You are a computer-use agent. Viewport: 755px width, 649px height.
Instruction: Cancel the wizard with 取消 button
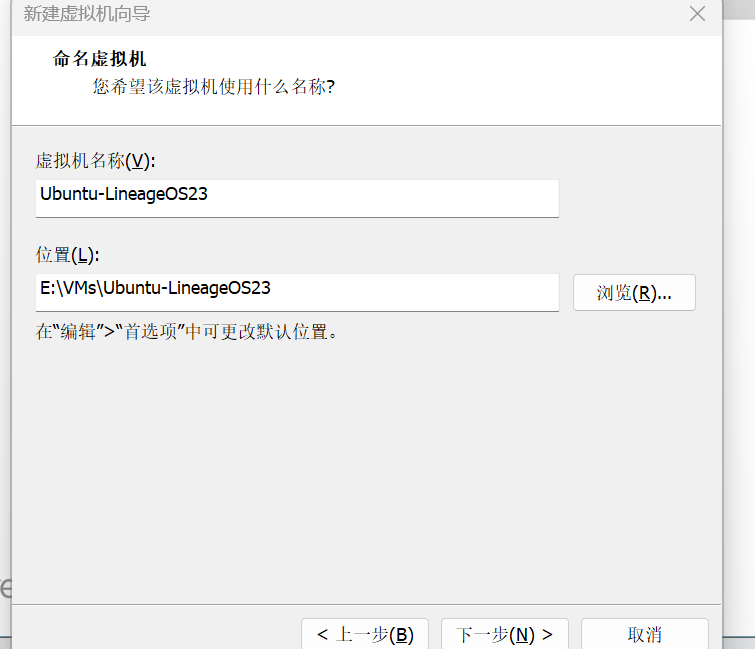coord(644,634)
